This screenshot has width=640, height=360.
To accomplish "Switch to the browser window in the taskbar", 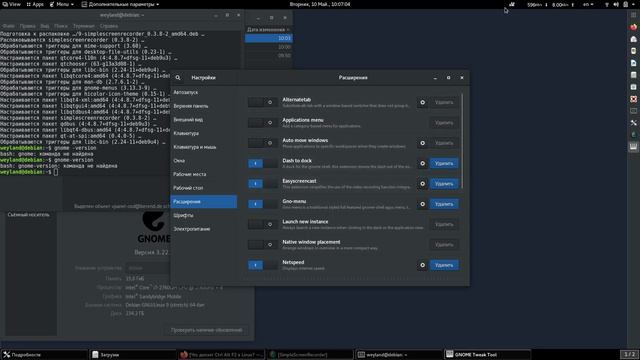I will (x=222, y=355).
